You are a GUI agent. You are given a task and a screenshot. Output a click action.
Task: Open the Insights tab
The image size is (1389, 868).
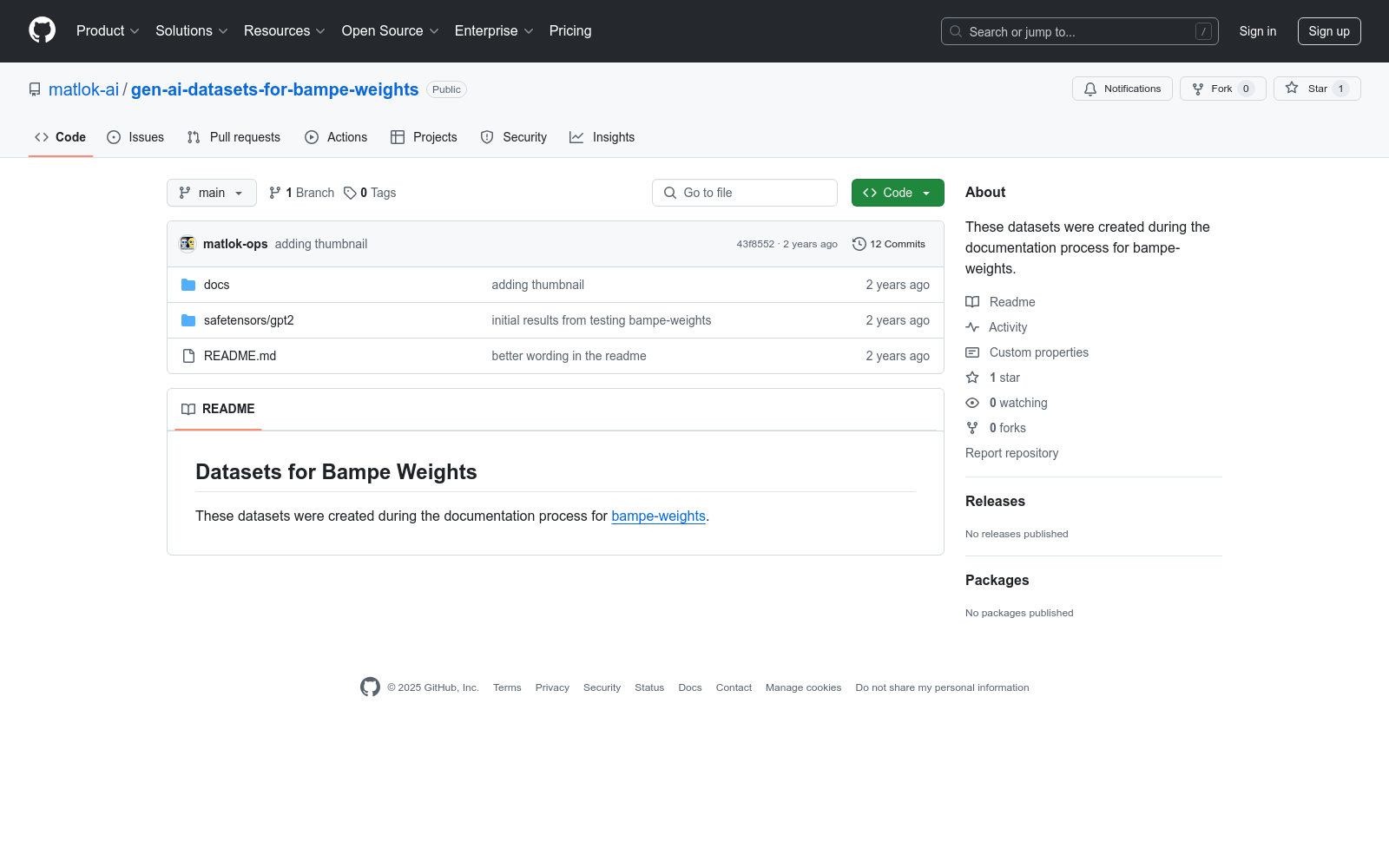(602, 137)
